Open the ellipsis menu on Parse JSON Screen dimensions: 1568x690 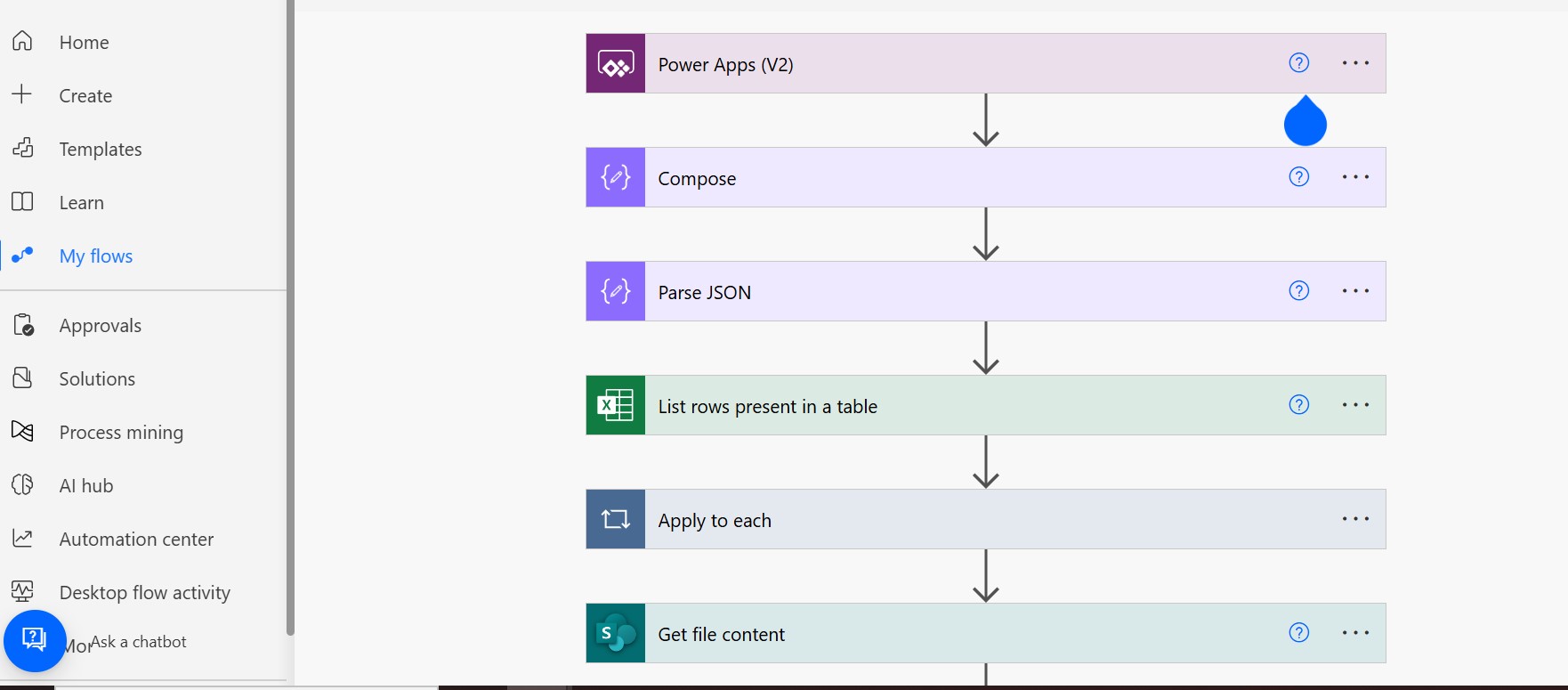click(1355, 290)
